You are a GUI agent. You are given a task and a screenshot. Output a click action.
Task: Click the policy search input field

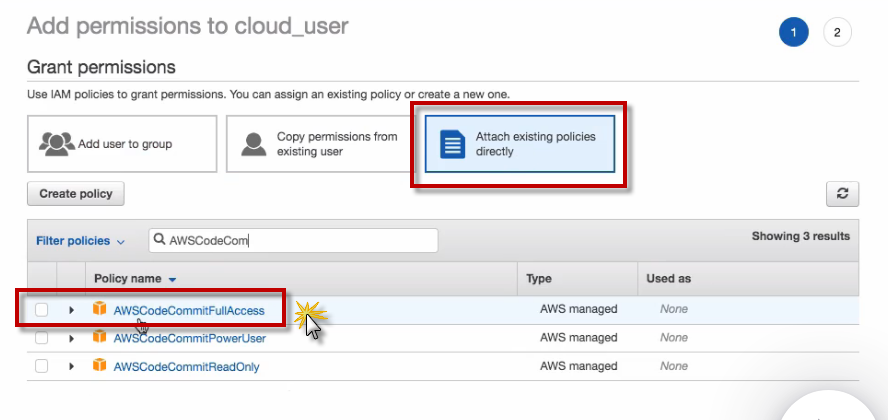(300, 240)
